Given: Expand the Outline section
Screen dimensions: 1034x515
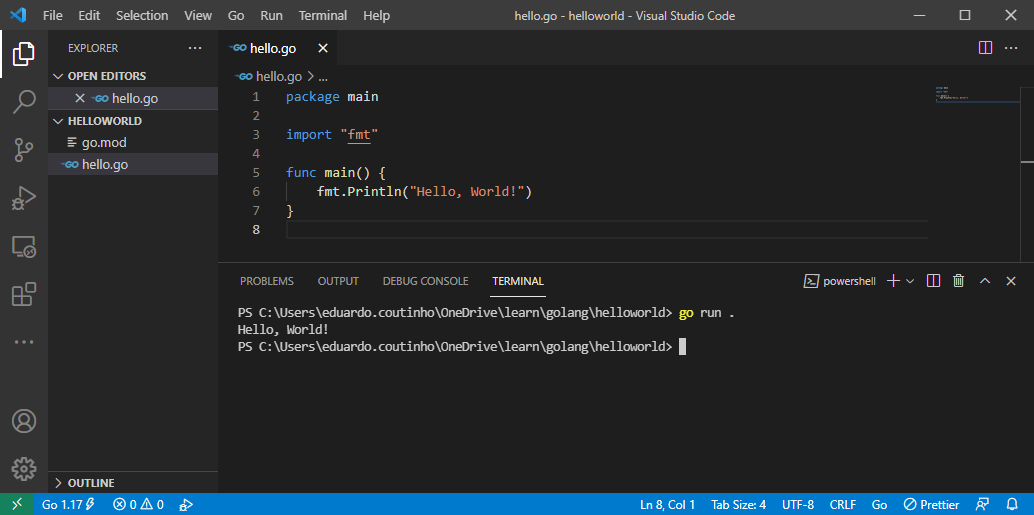Looking at the screenshot, I should tap(133, 483).
